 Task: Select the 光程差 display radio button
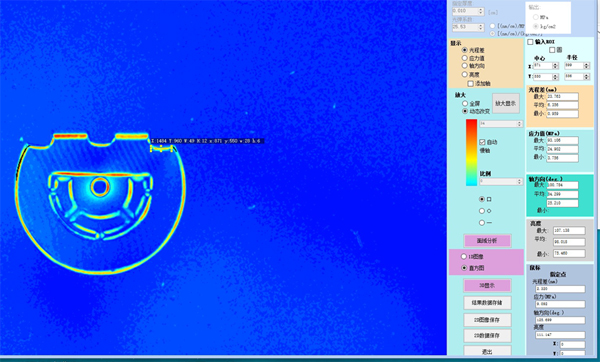point(465,50)
